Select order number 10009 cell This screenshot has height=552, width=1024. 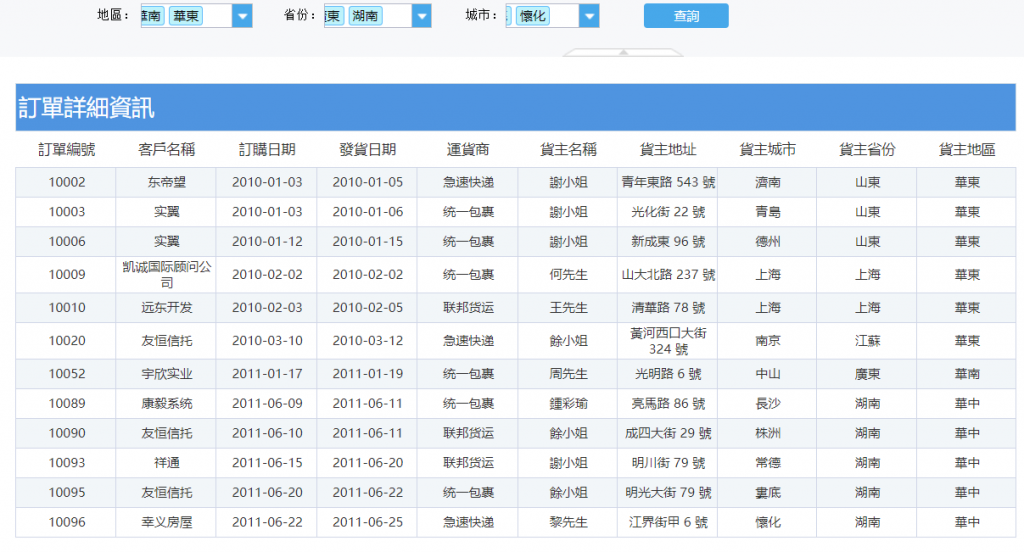click(x=66, y=275)
